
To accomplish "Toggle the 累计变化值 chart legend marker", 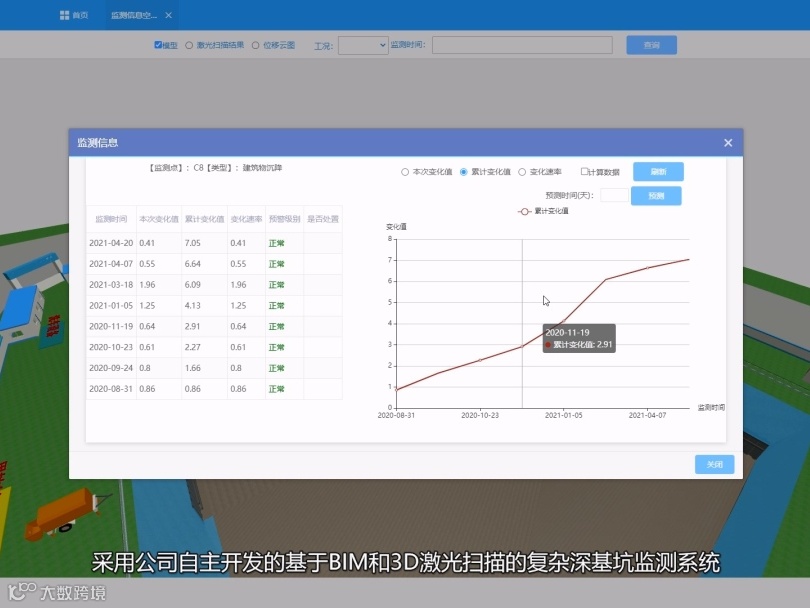I will 524,211.
